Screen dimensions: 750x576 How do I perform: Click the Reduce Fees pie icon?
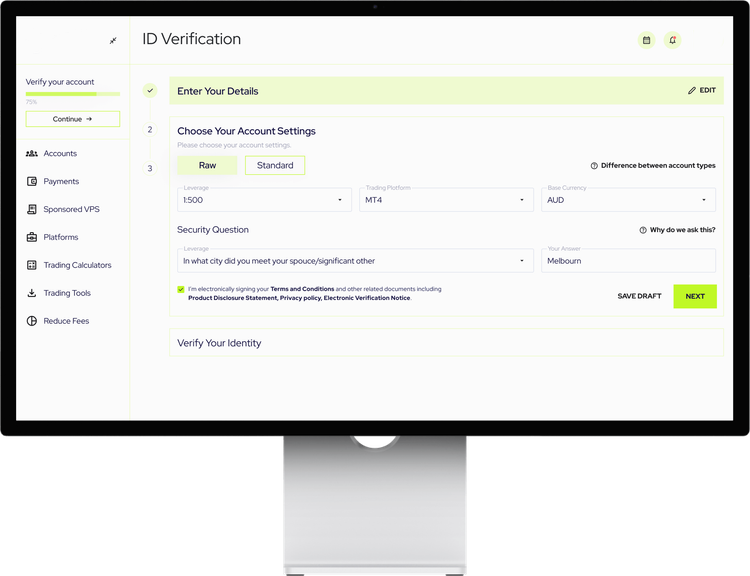click(x=32, y=322)
